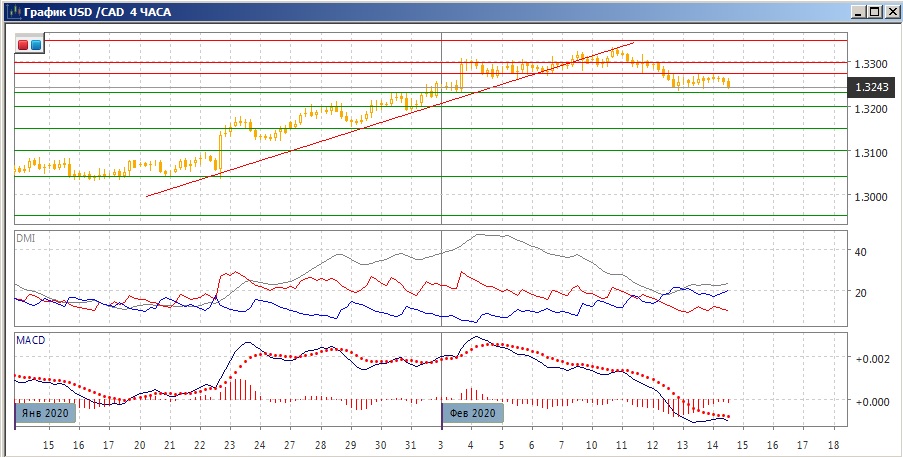Click the red square button on chart
Viewport: 903px width, 457px height.
click(23, 45)
